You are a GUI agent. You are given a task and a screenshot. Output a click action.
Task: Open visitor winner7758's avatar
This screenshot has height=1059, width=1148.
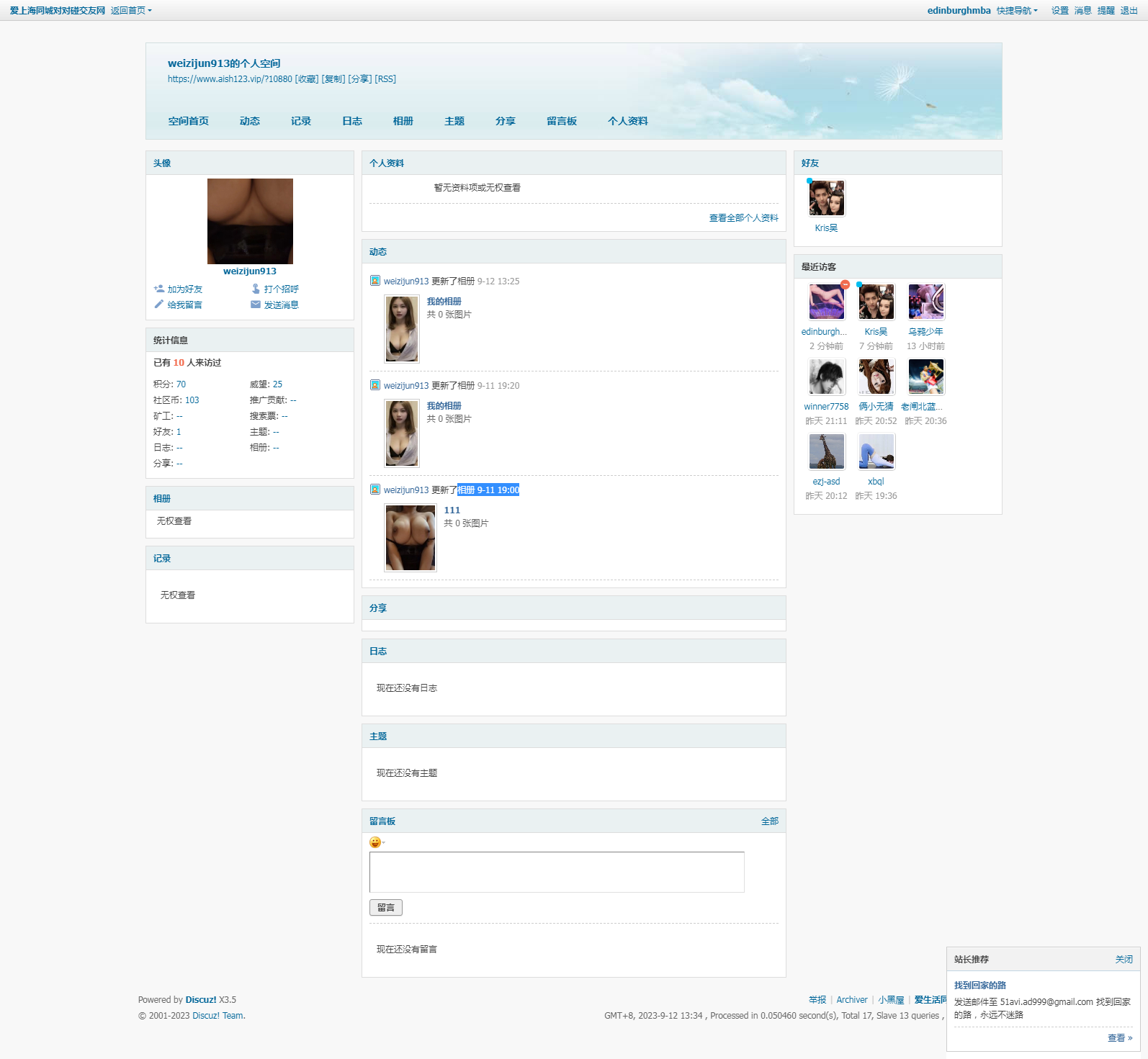826,377
